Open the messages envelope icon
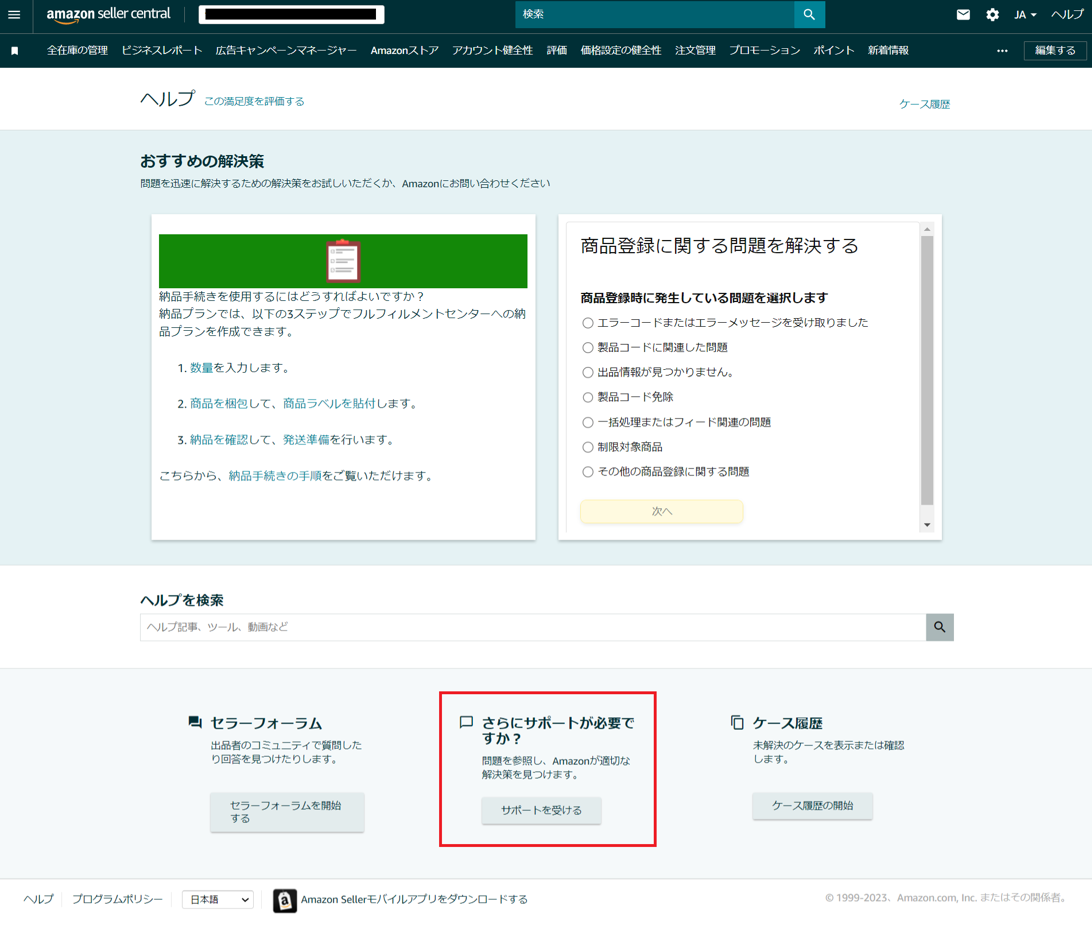 (x=963, y=15)
